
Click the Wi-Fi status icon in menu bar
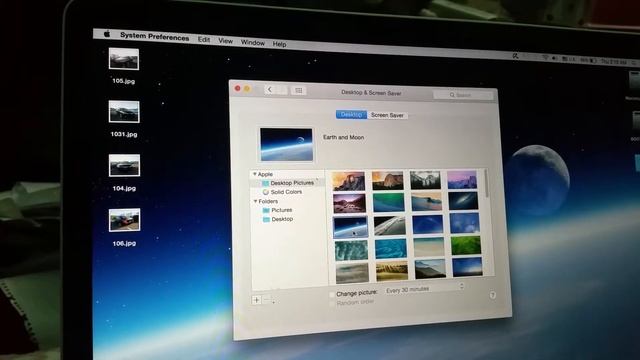coord(545,58)
